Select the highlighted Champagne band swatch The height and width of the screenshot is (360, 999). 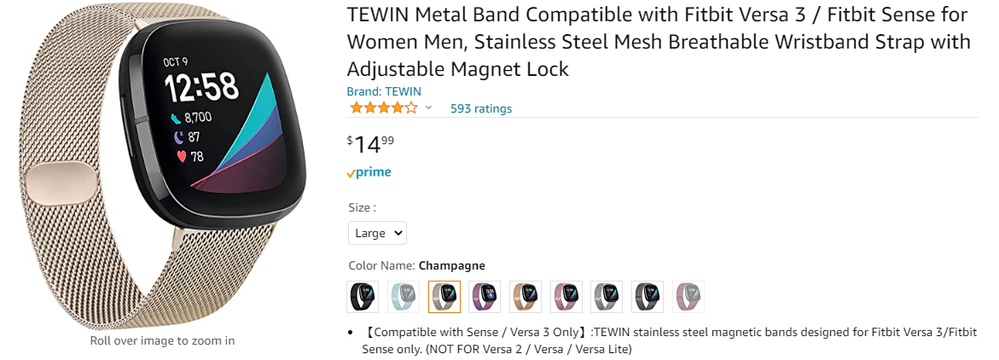click(444, 297)
